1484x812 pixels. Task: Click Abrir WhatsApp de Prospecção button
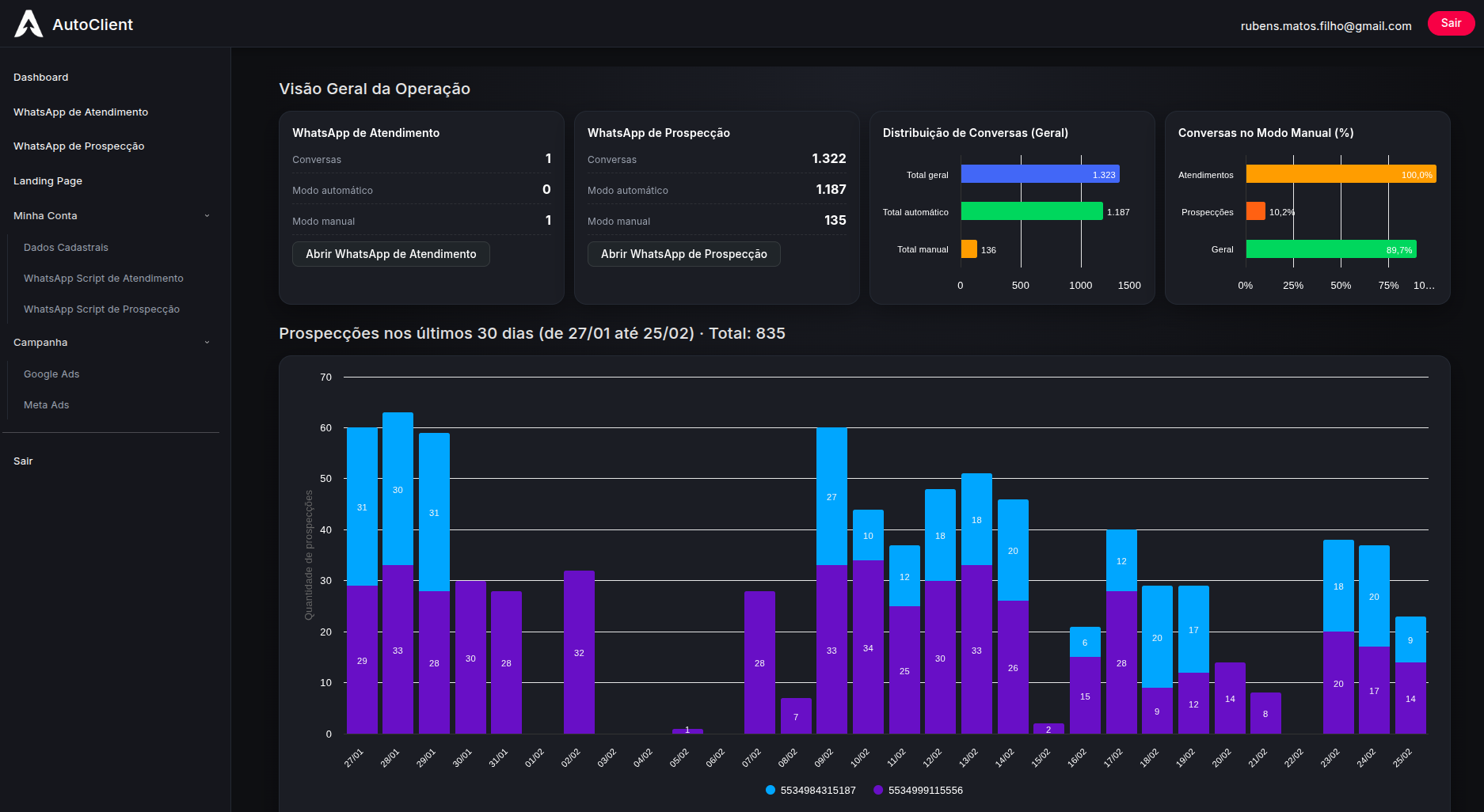click(683, 254)
